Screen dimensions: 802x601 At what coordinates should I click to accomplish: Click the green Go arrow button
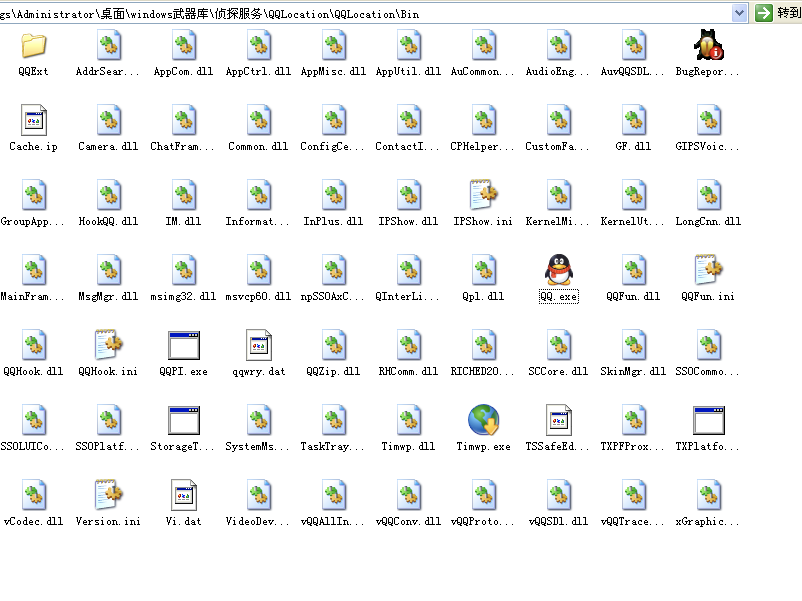pyautogui.click(x=764, y=13)
